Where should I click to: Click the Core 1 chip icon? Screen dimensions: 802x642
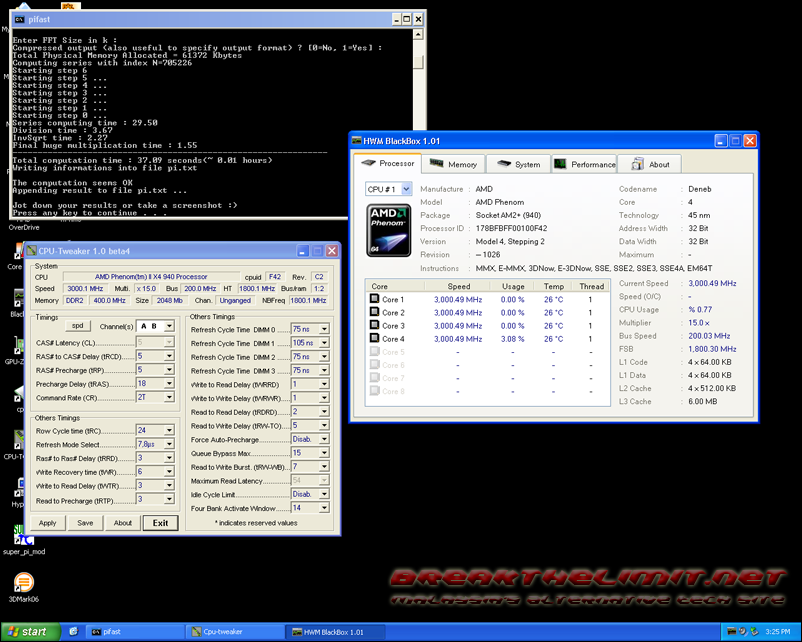pyautogui.click(x=374, y=299)
